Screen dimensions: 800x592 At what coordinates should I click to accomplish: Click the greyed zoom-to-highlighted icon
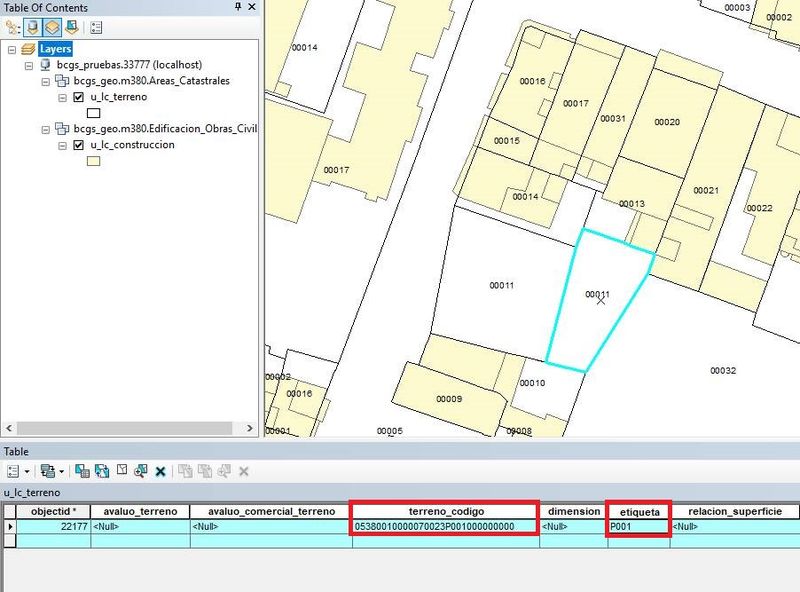[224, 471]
